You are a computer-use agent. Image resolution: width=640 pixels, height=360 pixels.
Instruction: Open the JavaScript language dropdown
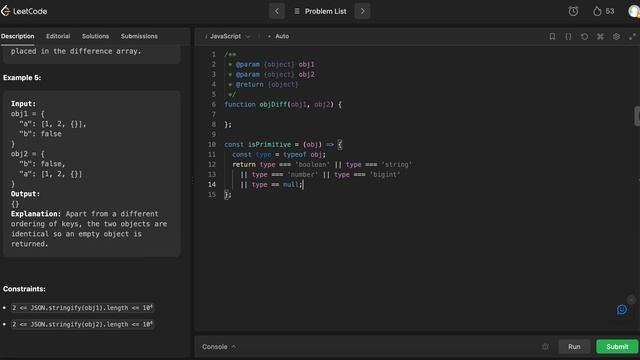tap(227, 36)
